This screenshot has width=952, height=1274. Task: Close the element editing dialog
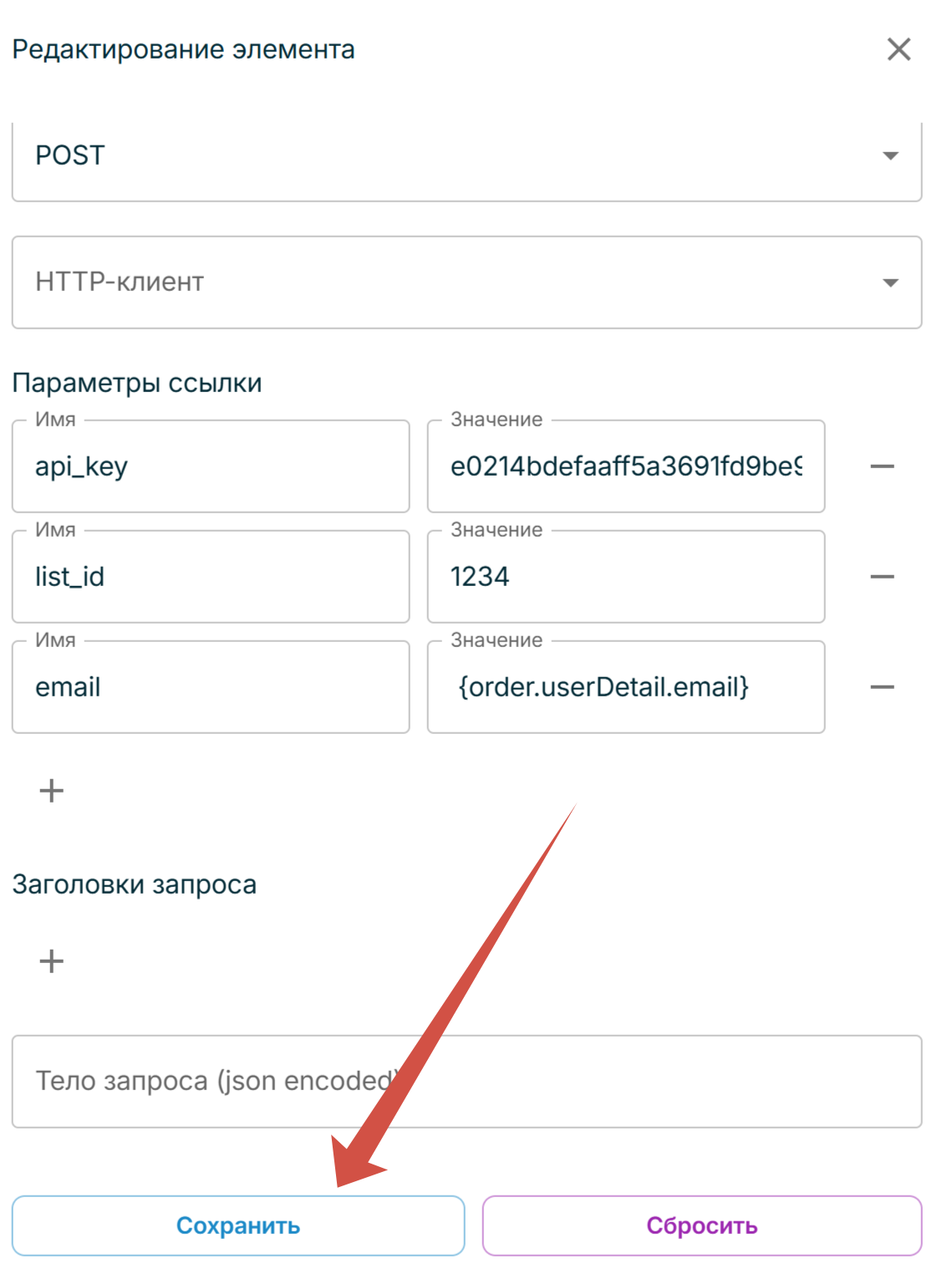[899, 49]
